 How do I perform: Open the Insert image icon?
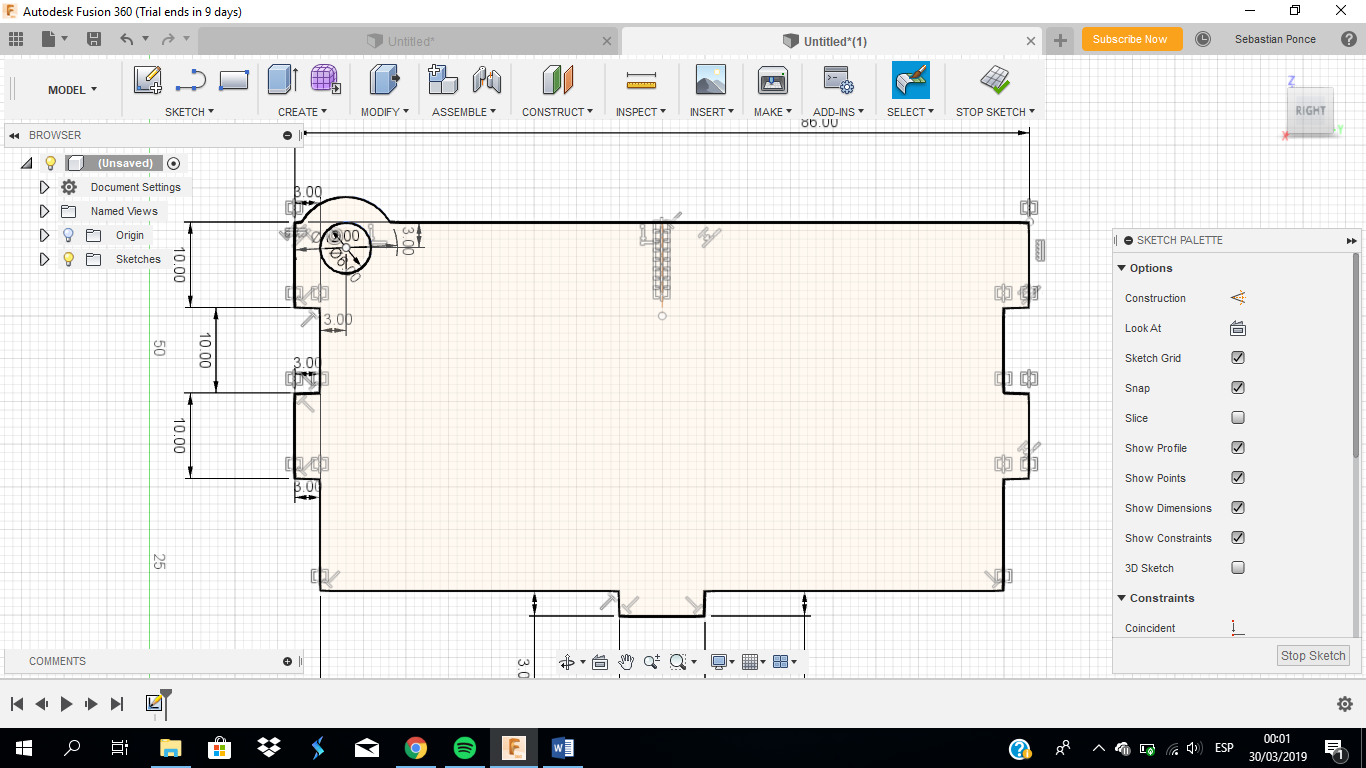tap(711, 80)
